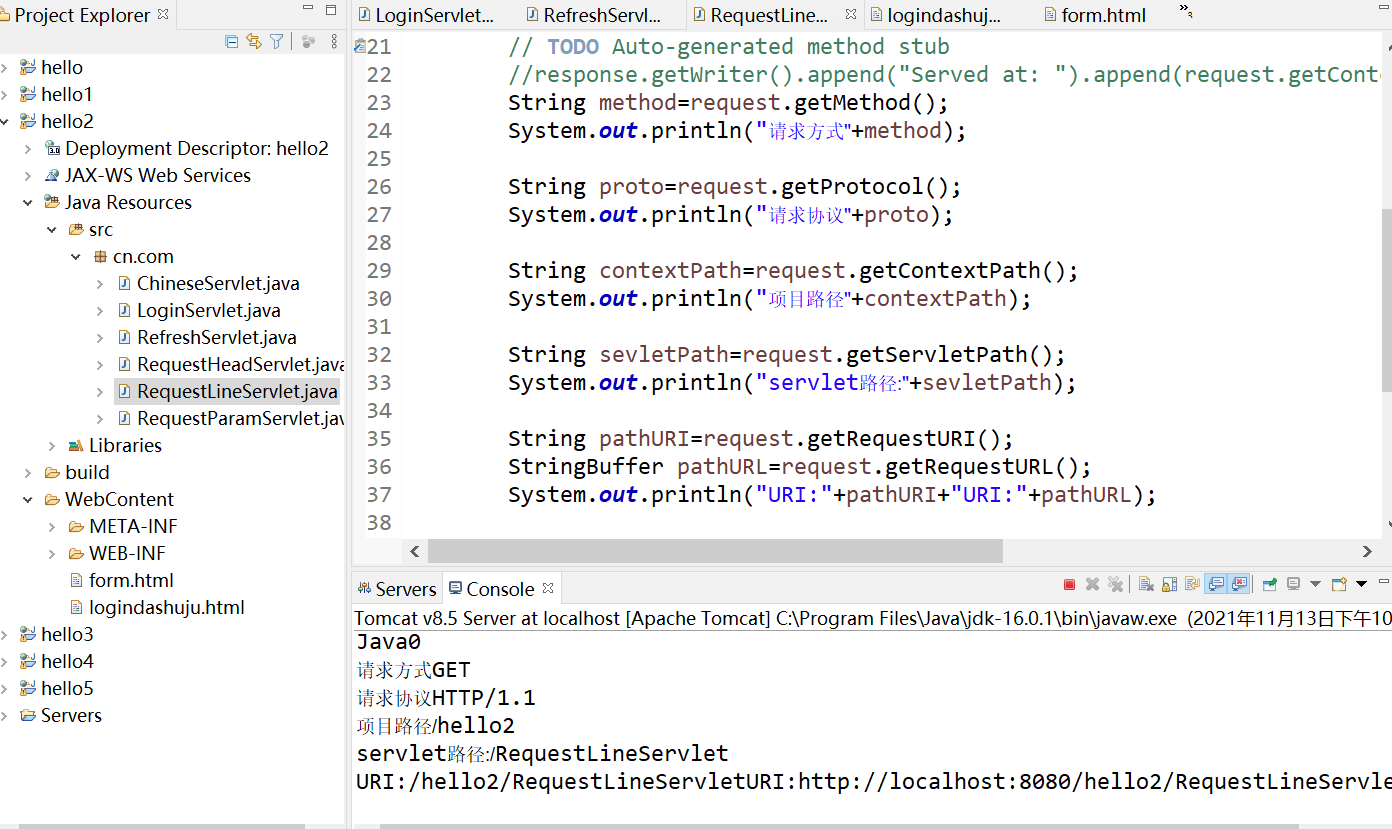Screen dimensions: 1392x829
Task: Collapse all items in Project Explorer
Action: pyautogui.click(x=231, y=41)
